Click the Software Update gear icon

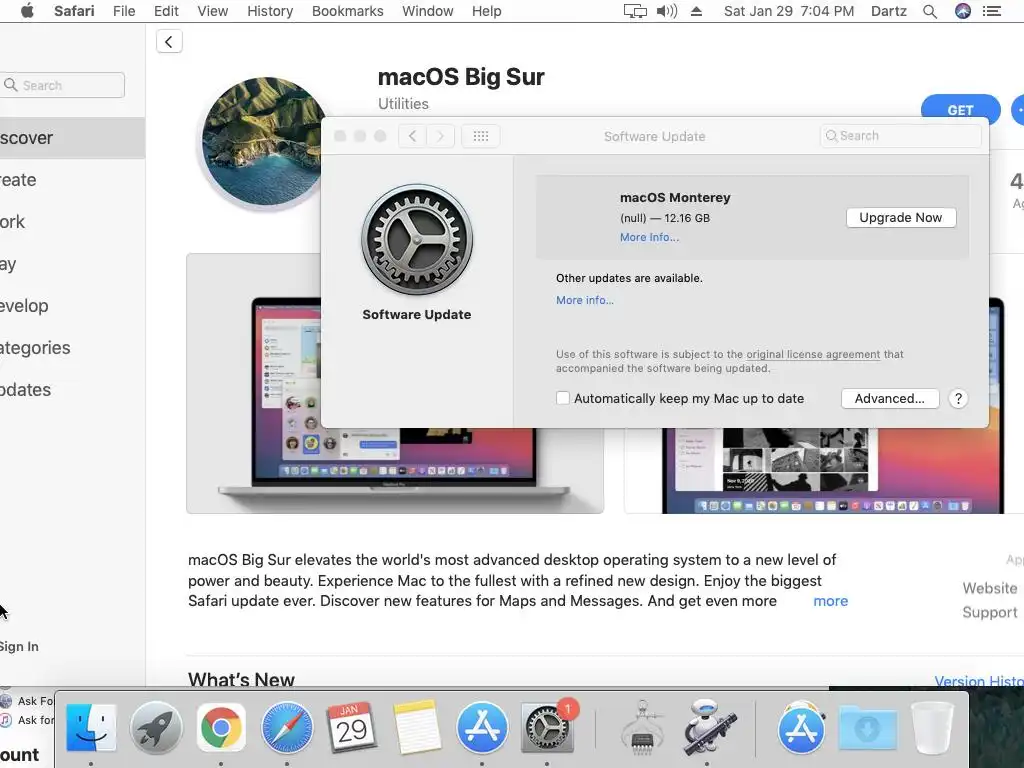417,240
